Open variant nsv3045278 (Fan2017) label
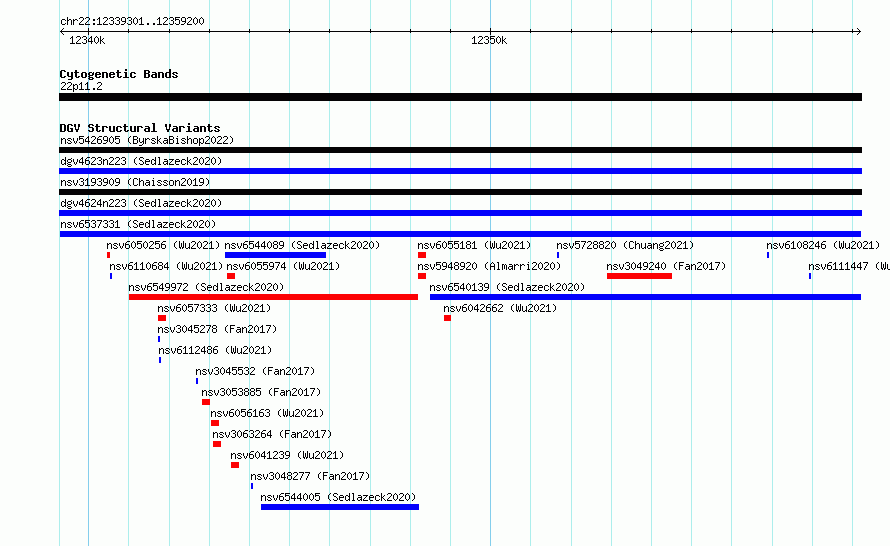 217,329
